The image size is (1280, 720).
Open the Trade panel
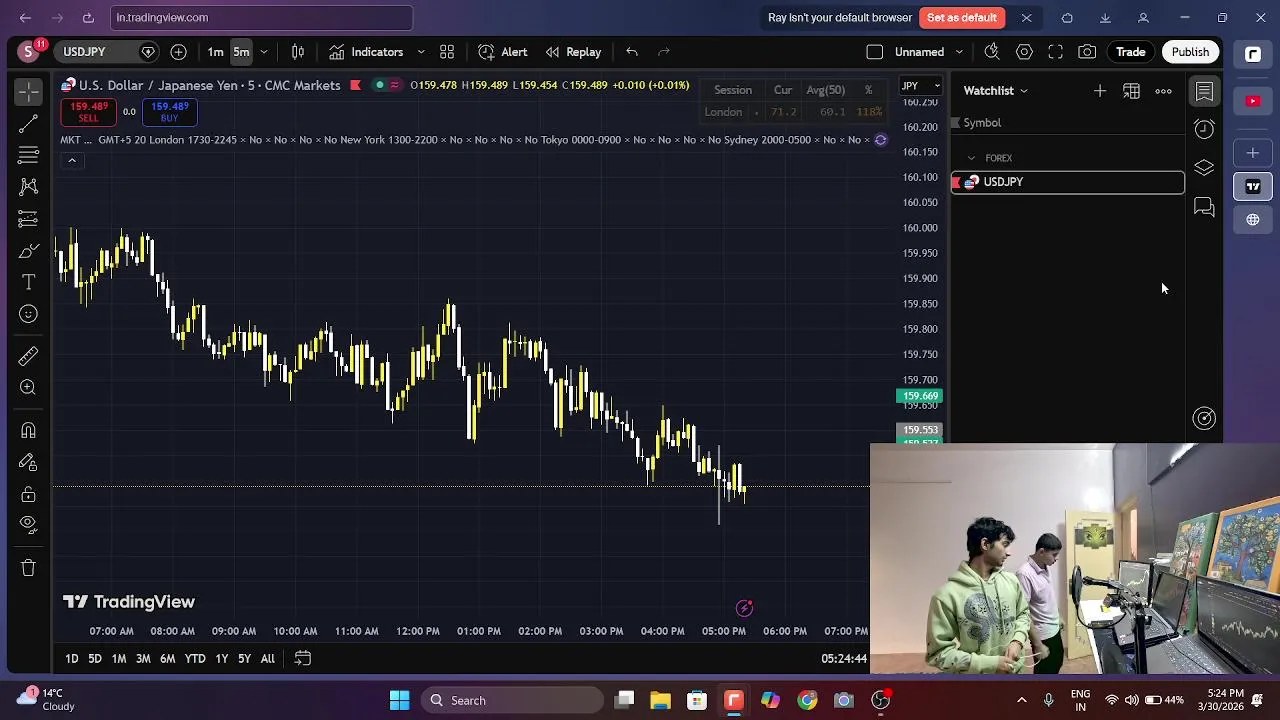1131,52
